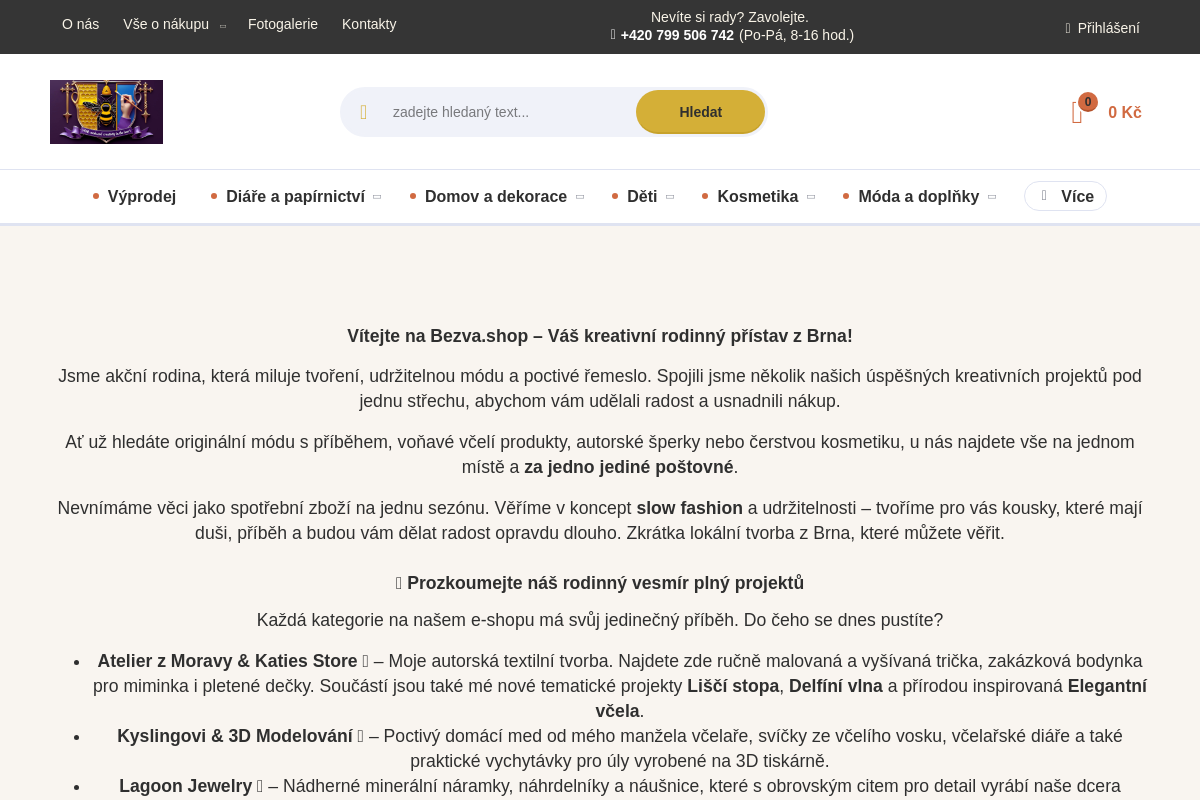The height and width of the screenshot is (800, 1200).
Task: Open the Kosmetika category
Action: click(757, 196)
